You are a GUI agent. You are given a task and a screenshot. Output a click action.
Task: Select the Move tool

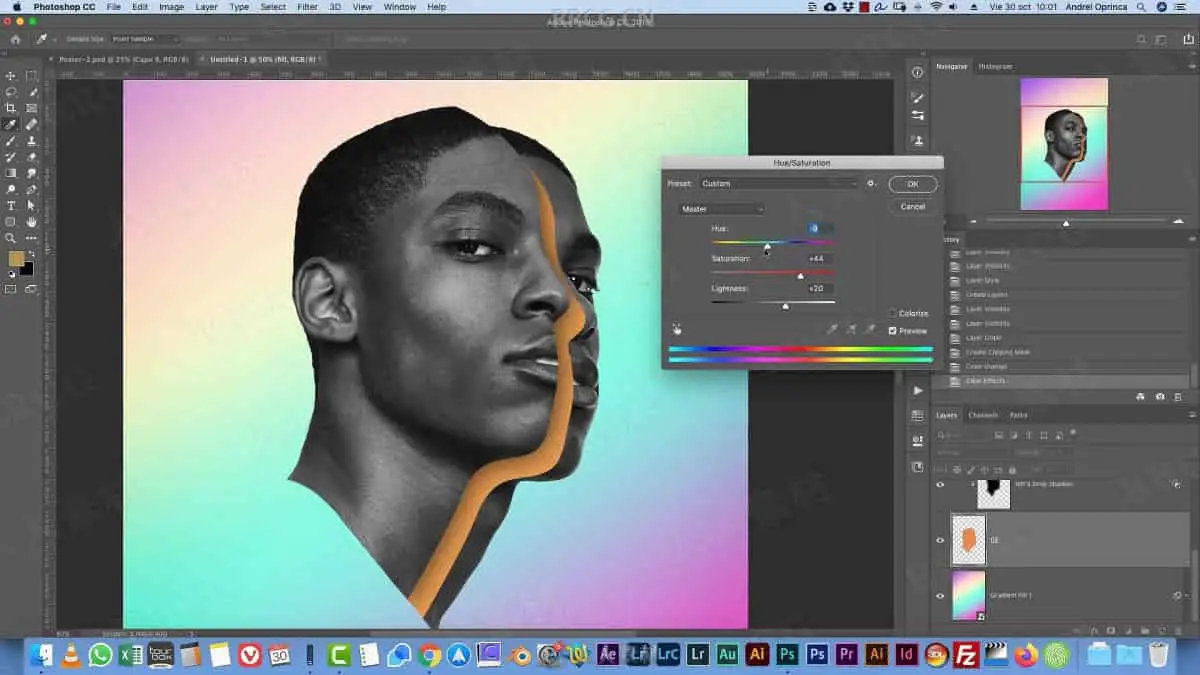pos(11,76)
